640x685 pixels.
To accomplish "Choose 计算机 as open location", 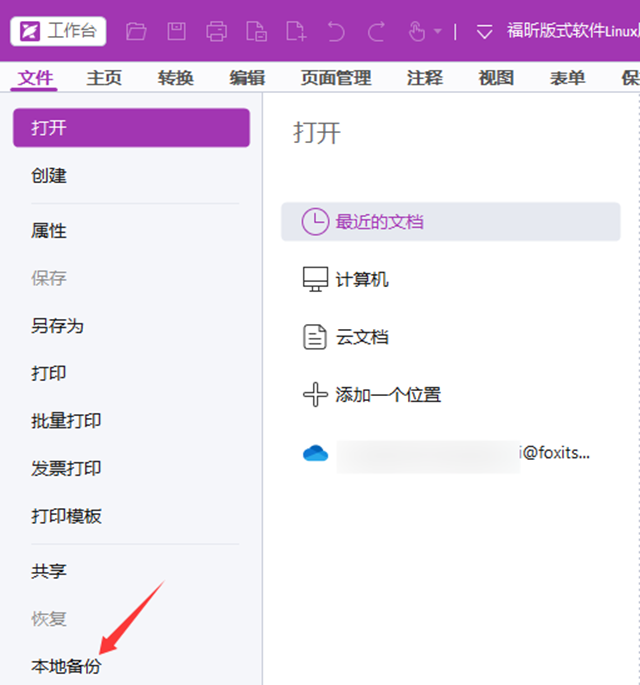I will coord(361,280).
